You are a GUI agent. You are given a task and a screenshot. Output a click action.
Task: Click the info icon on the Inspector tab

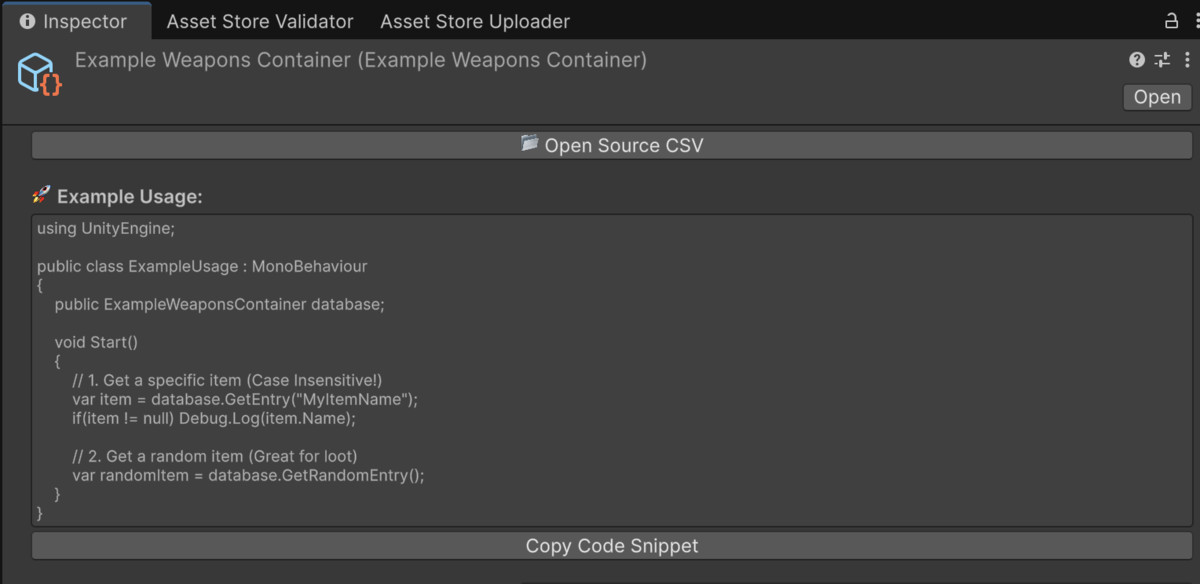click(x=27, y=21)
